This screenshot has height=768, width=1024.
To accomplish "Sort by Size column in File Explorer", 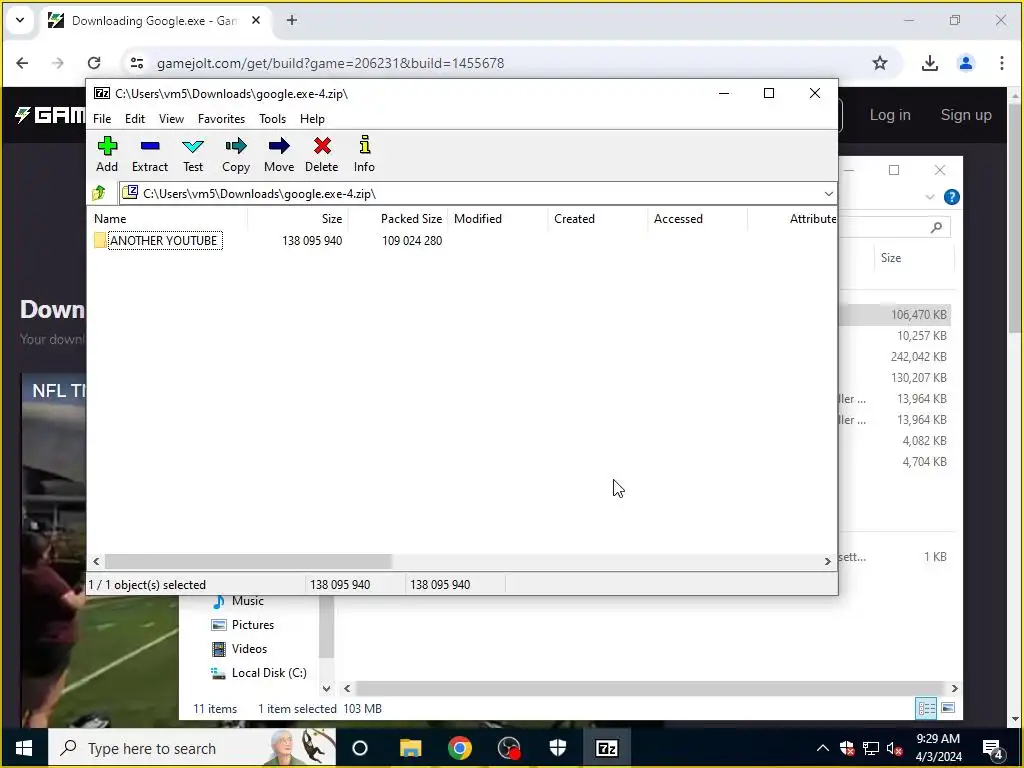I will coord(891,258).
